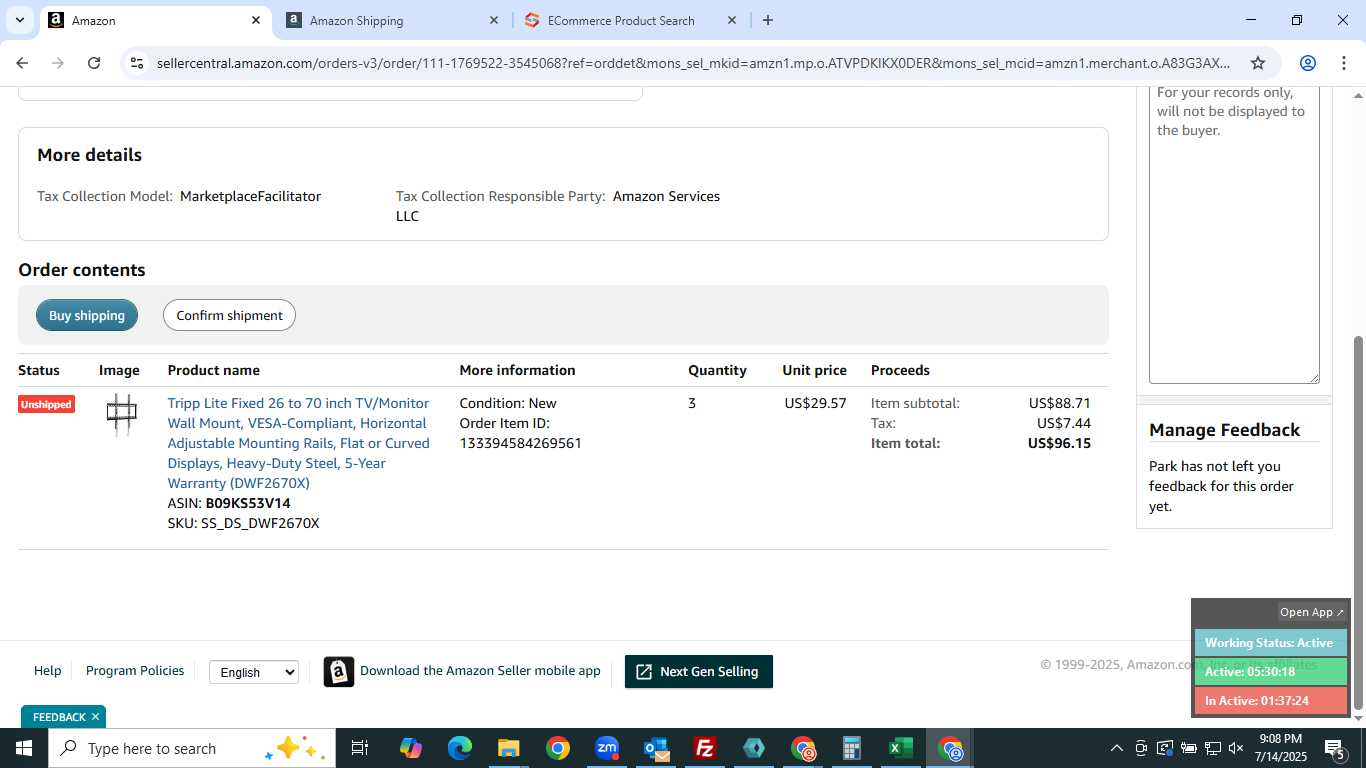Viewport: 1366px width, 768px height.
Task: Close the FEEDBACK tab with its X
Action: [x=96, y=717]
